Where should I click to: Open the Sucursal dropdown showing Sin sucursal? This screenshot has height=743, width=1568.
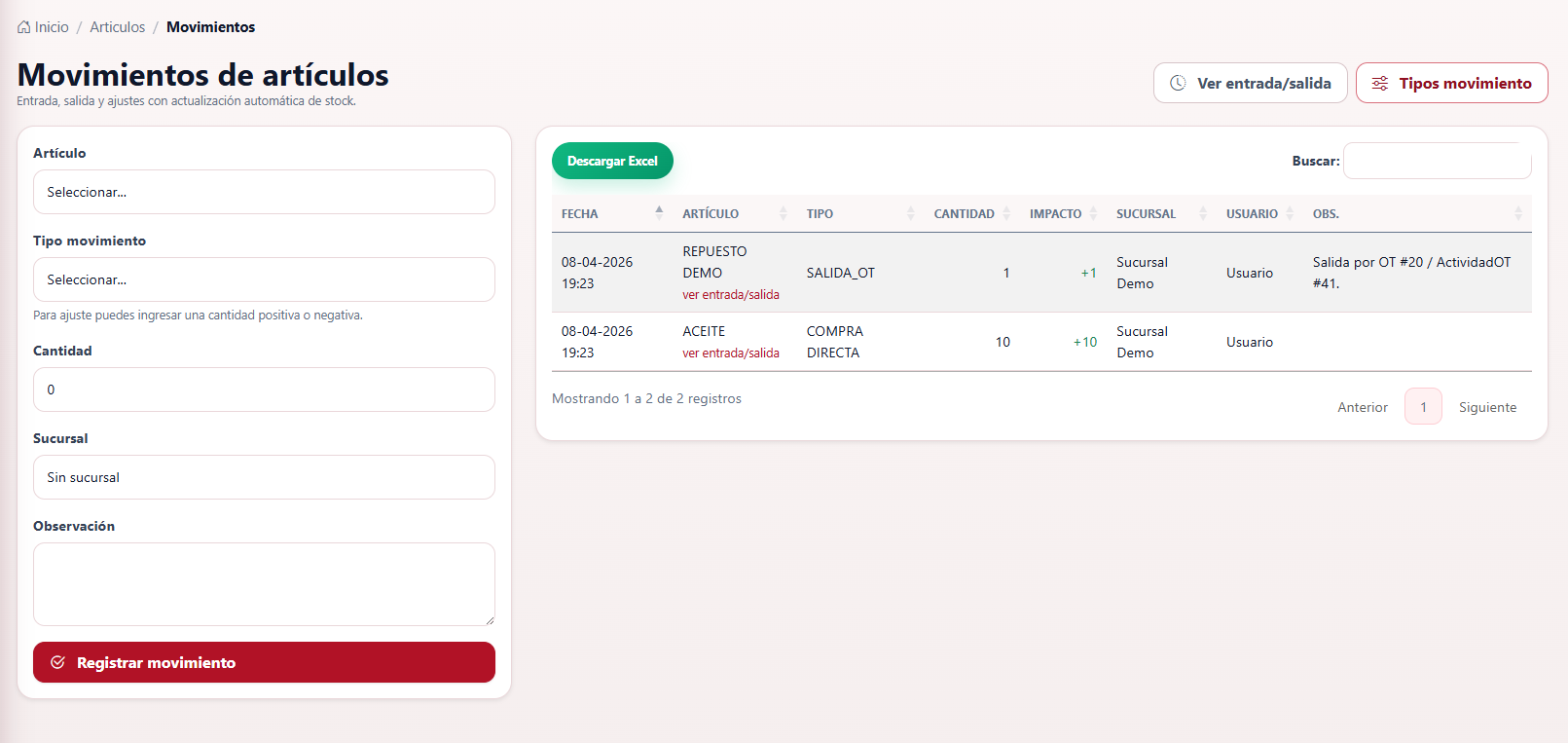point(264,477)
